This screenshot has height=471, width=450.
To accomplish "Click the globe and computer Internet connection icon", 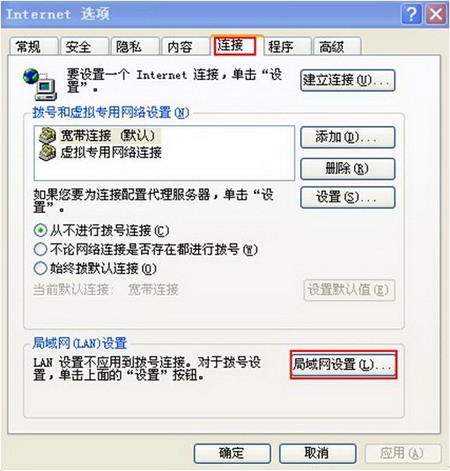I will point(40,84).
